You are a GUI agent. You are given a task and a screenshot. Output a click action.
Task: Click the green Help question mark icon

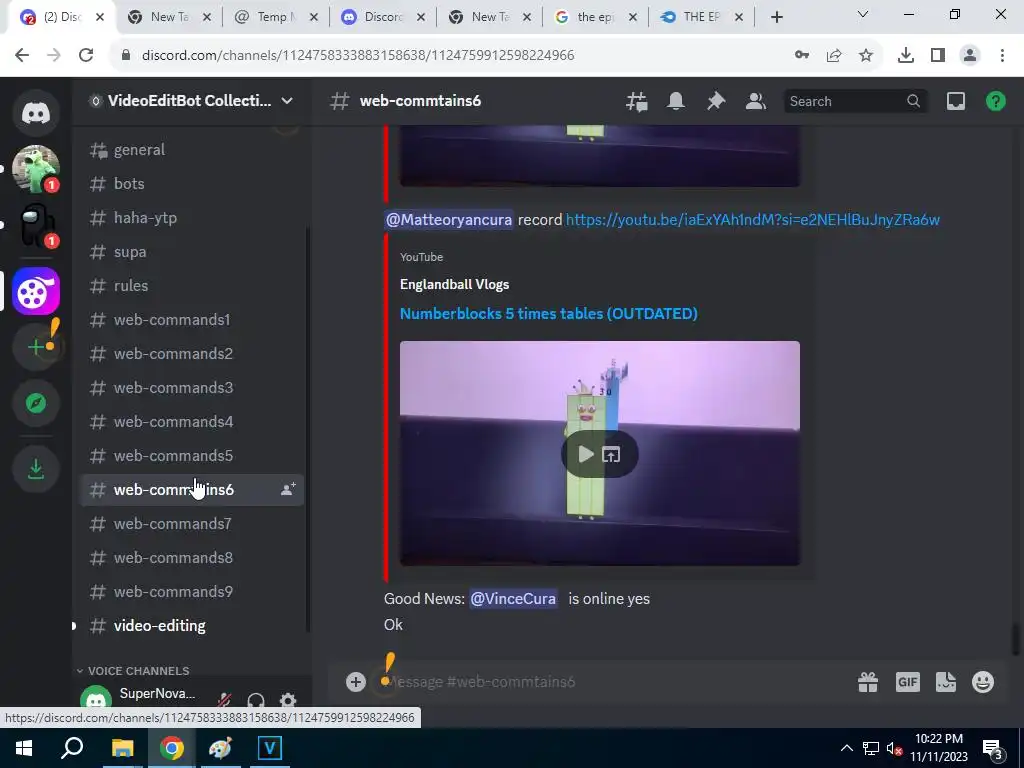[x=996, y=101]
